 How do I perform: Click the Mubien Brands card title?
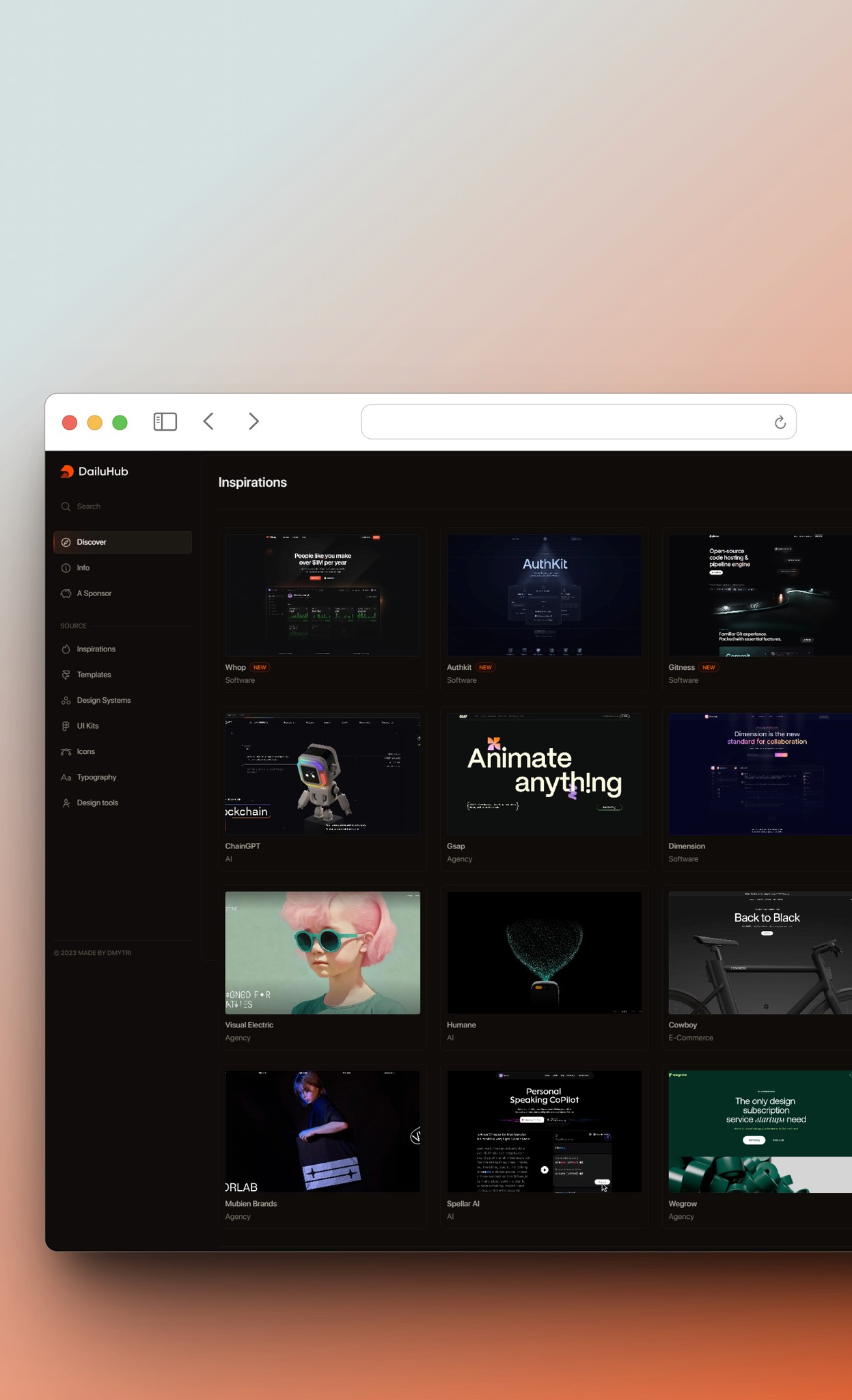click(x=251, y=1204)
